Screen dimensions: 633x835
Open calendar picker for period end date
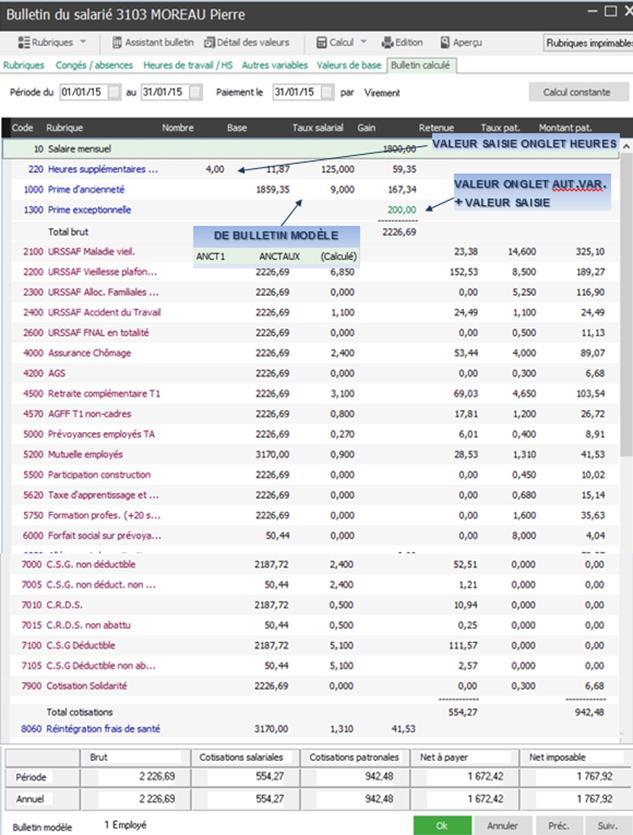point(194,92)
